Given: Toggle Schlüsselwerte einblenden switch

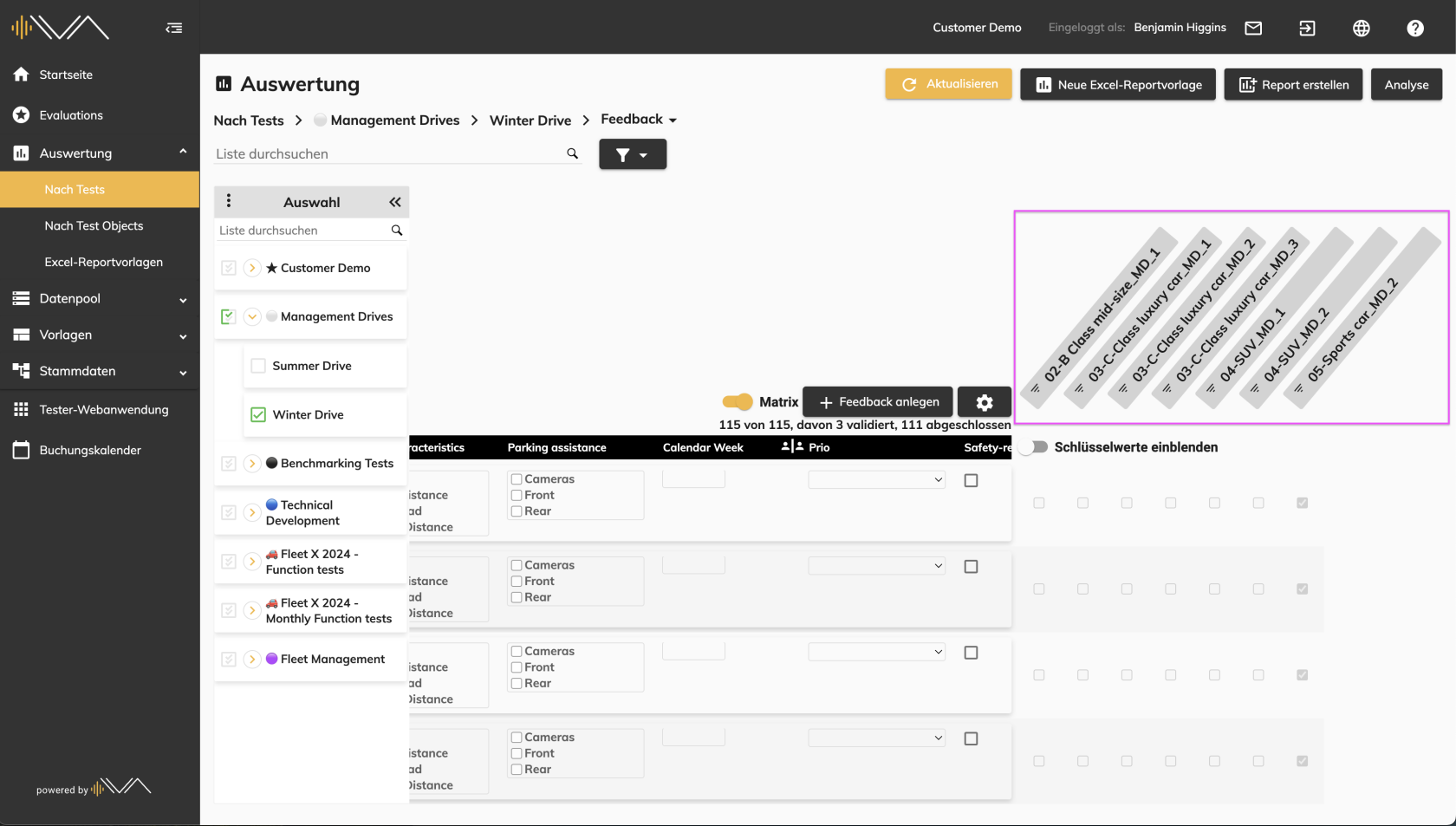Looking at the screenshot, I should (1034, 447).
